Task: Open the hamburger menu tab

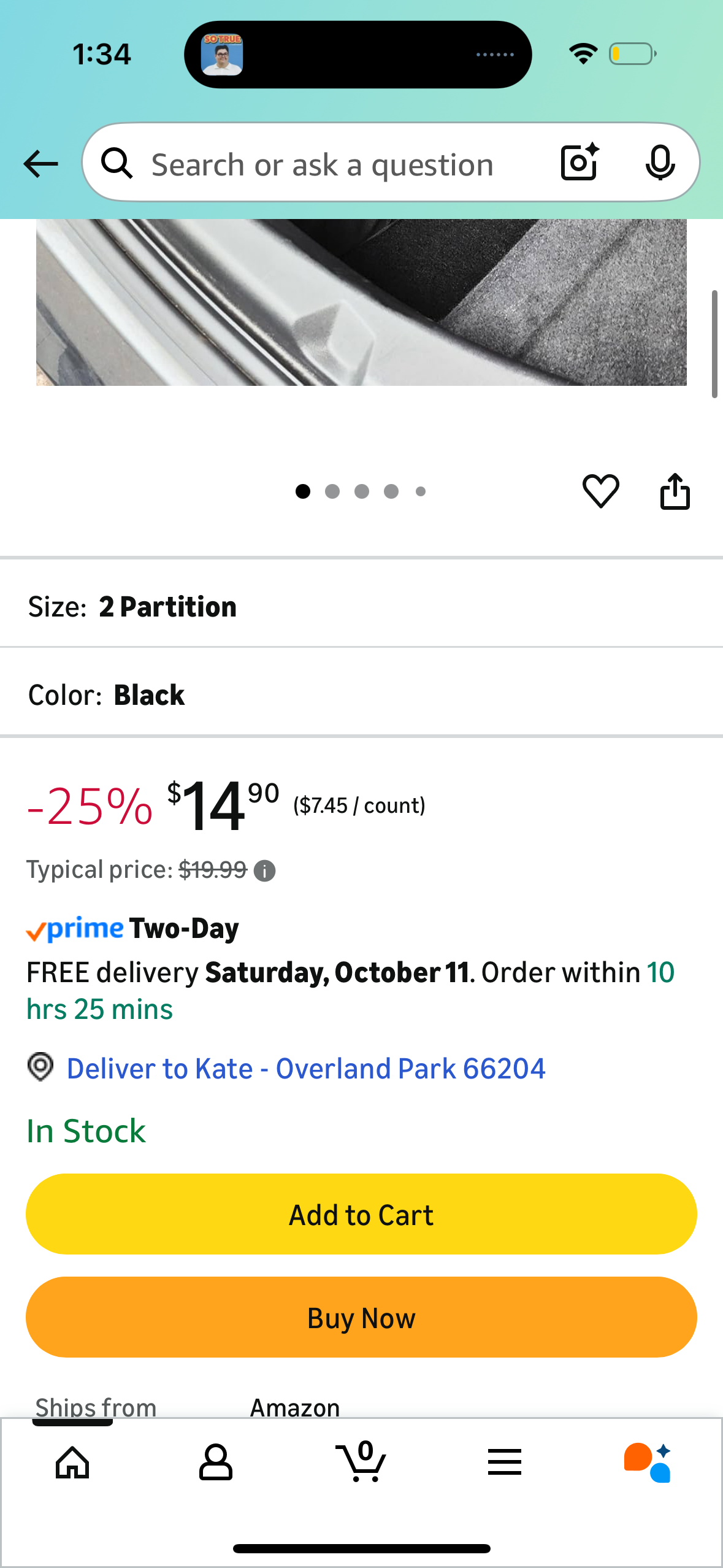Action: [x=505, y=1462]
